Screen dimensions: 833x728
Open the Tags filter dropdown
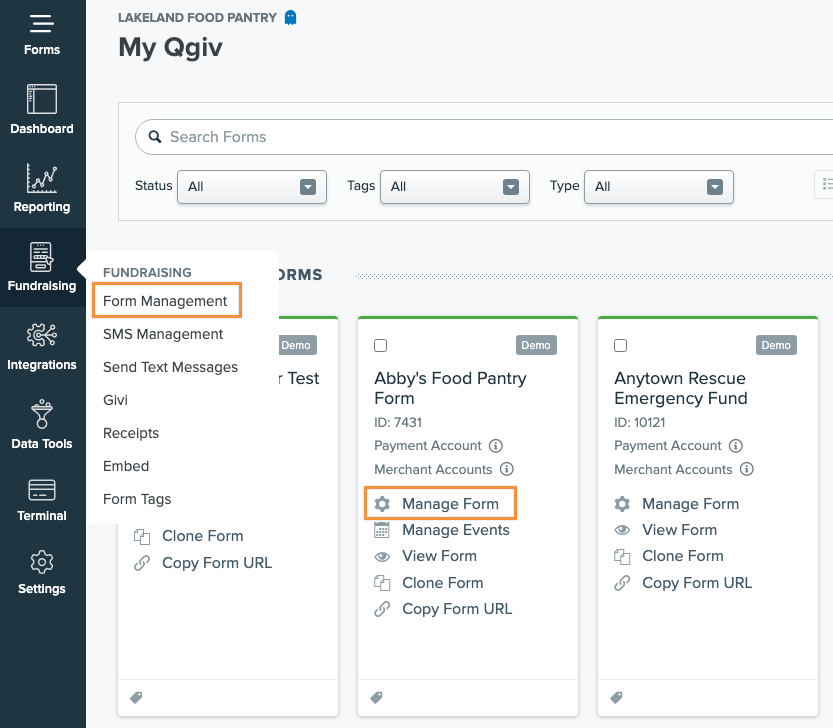455,187
